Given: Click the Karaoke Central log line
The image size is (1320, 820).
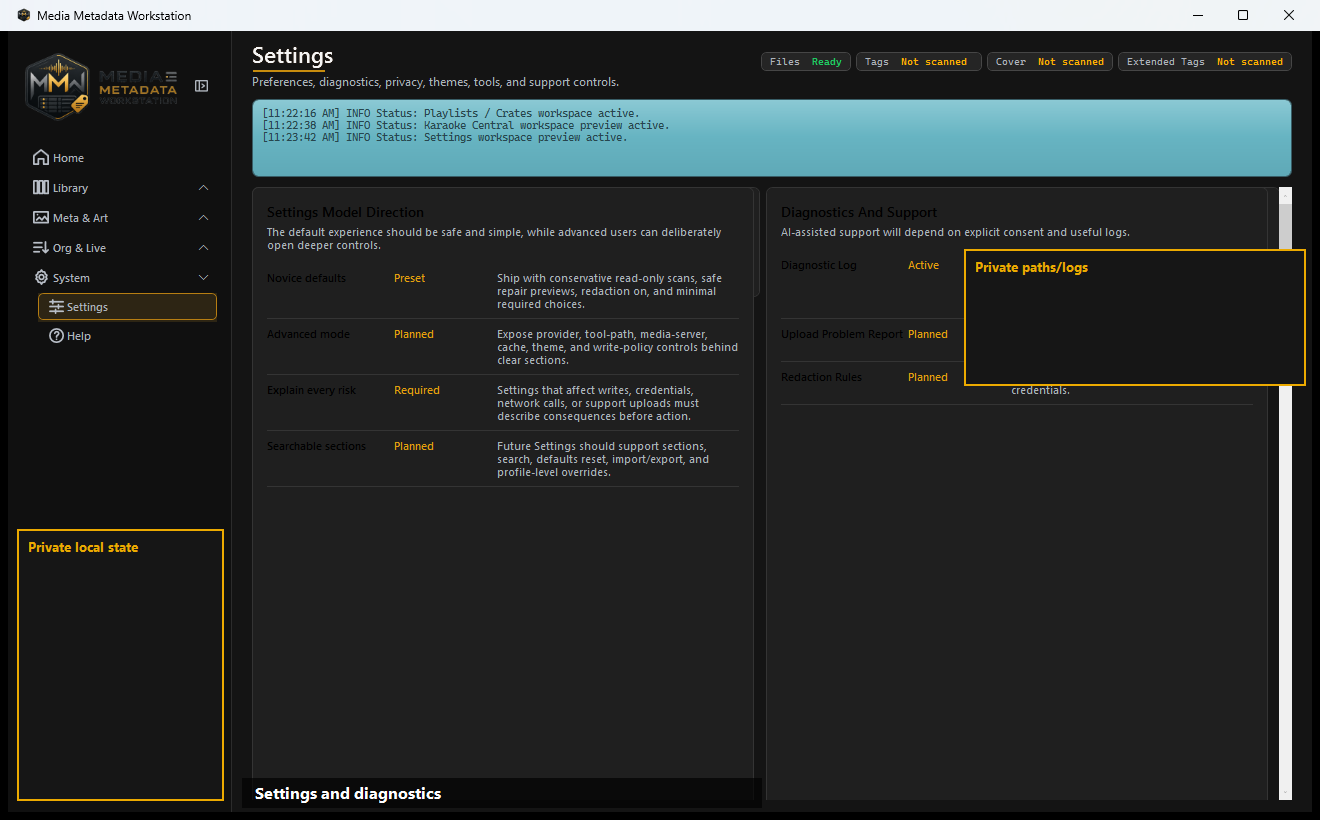Looking at the screenshot, I should click(x=466, y=126).
